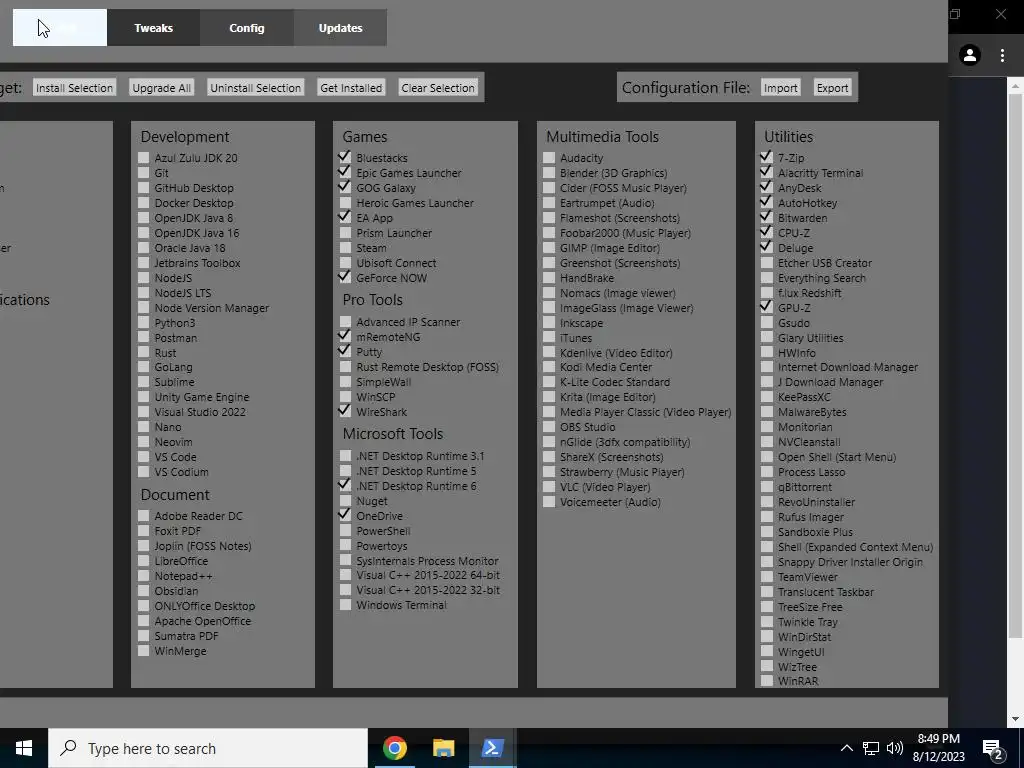Click the scrollbar down arrow

pyautogui.click(x=1016, y=719)
